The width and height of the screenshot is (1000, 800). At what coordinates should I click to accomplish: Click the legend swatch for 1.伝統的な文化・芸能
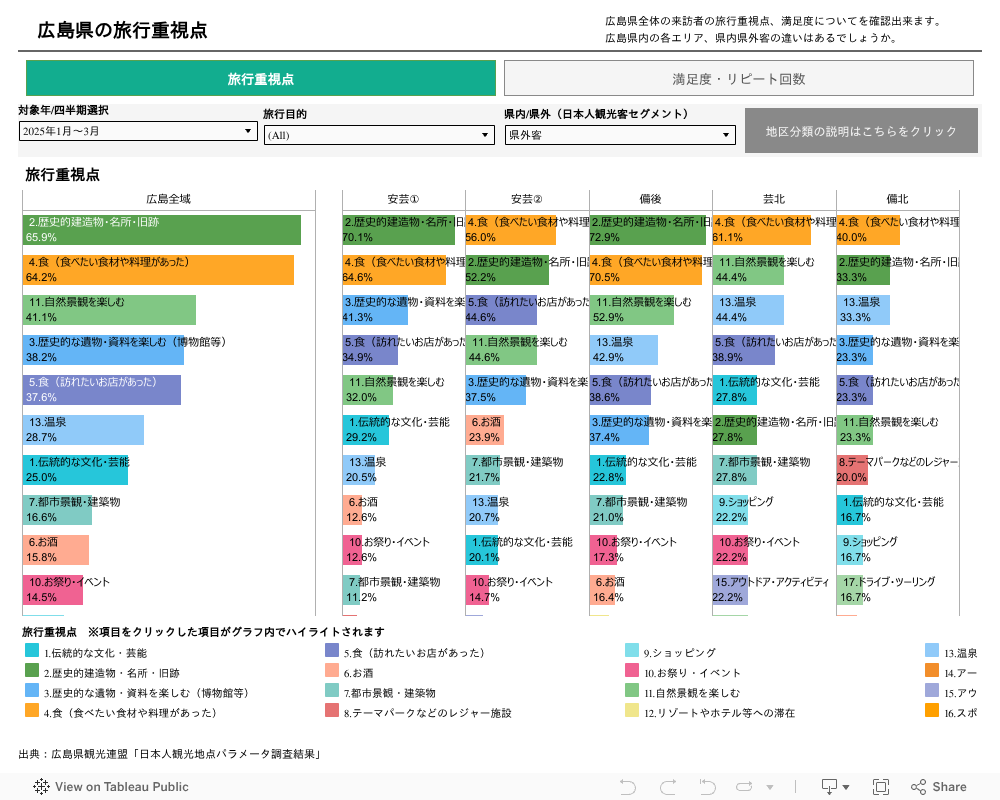click(x=32, y=651)
